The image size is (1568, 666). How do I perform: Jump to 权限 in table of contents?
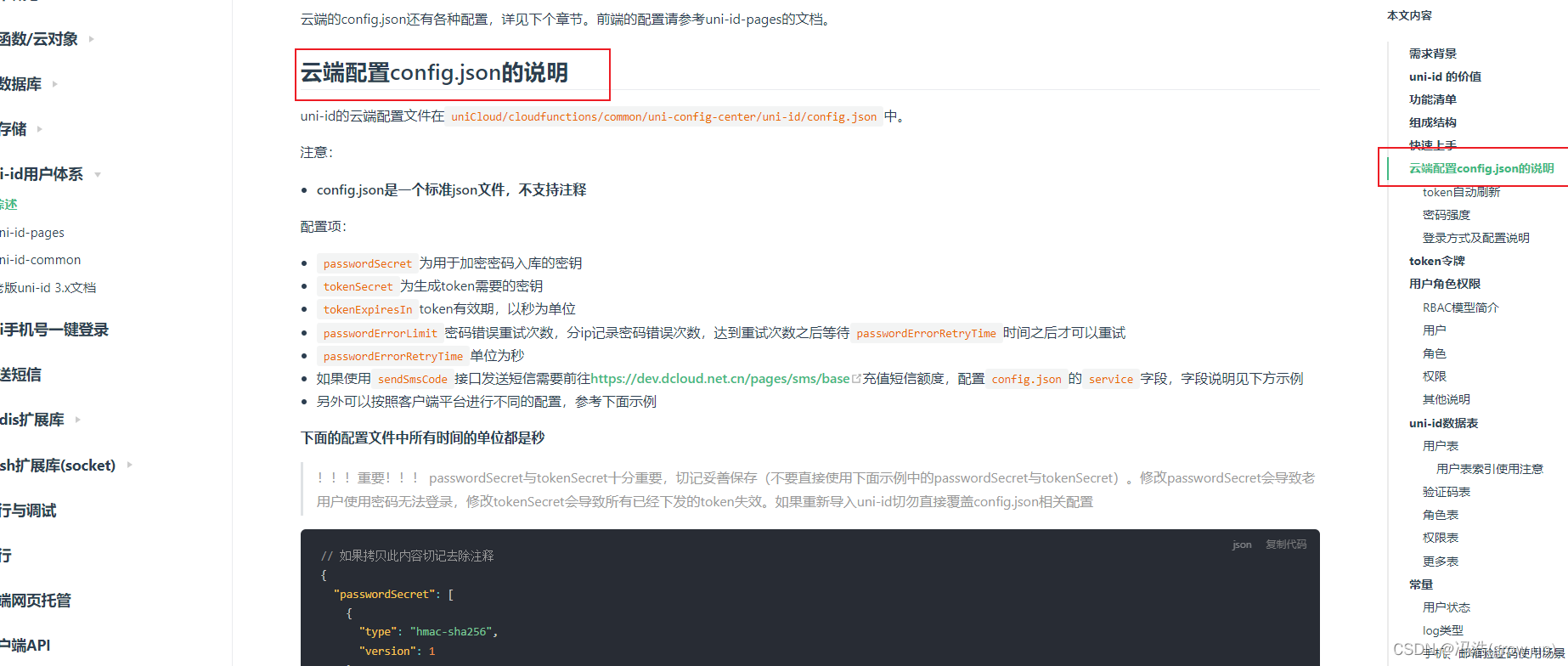pyautogui.click(x=1435, y=376)
